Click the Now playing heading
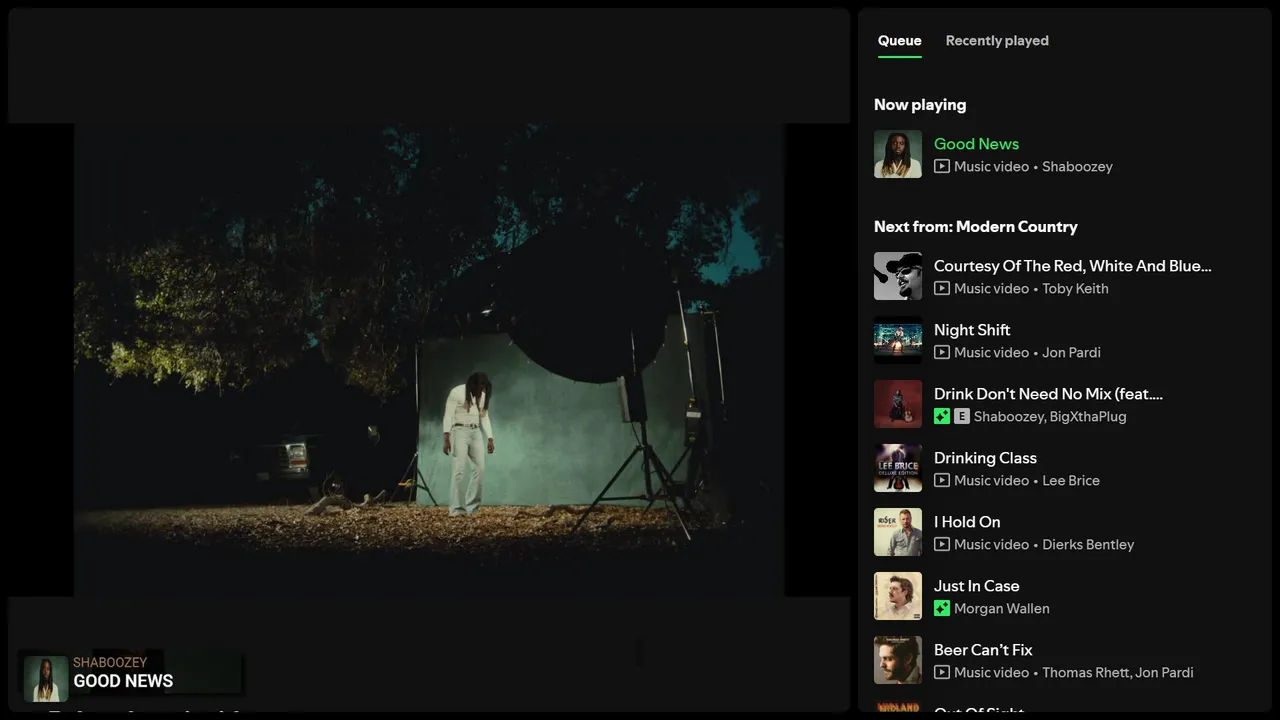 (x=920, y=105)
